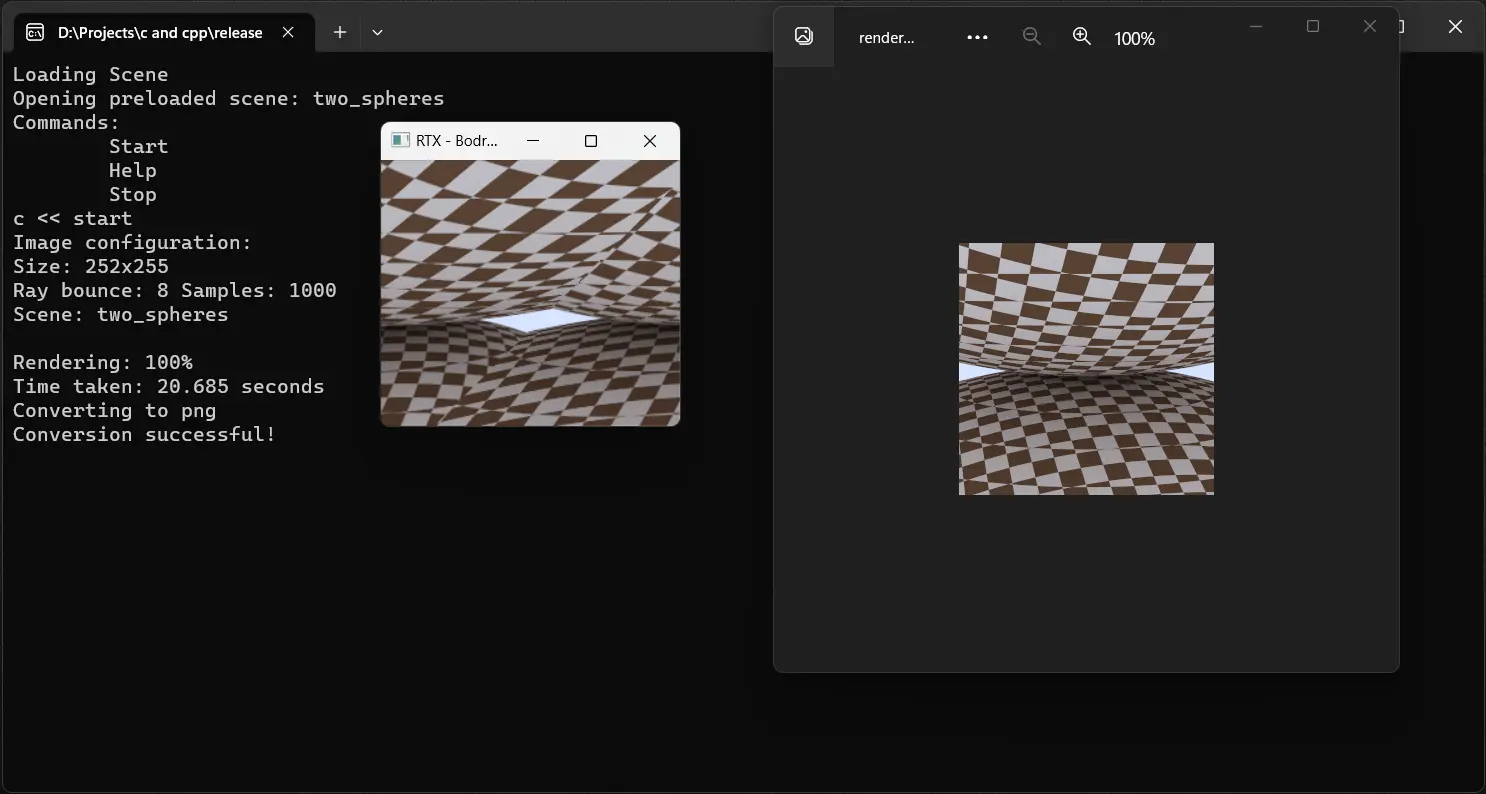The image size is (1486, 794).
Task: Expand the terminal profiles dropdown chevron
Action: coord(377,32)
